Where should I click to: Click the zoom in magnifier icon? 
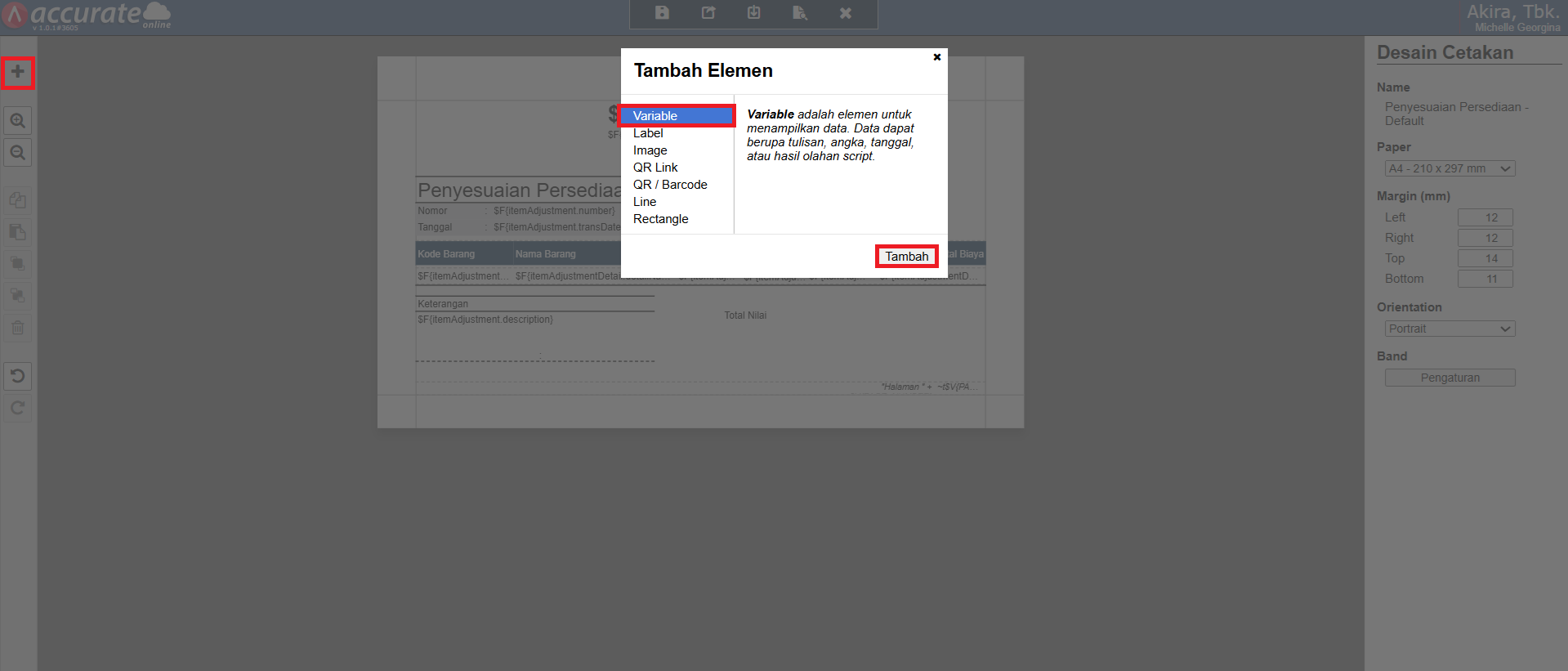tap(17, 121)
